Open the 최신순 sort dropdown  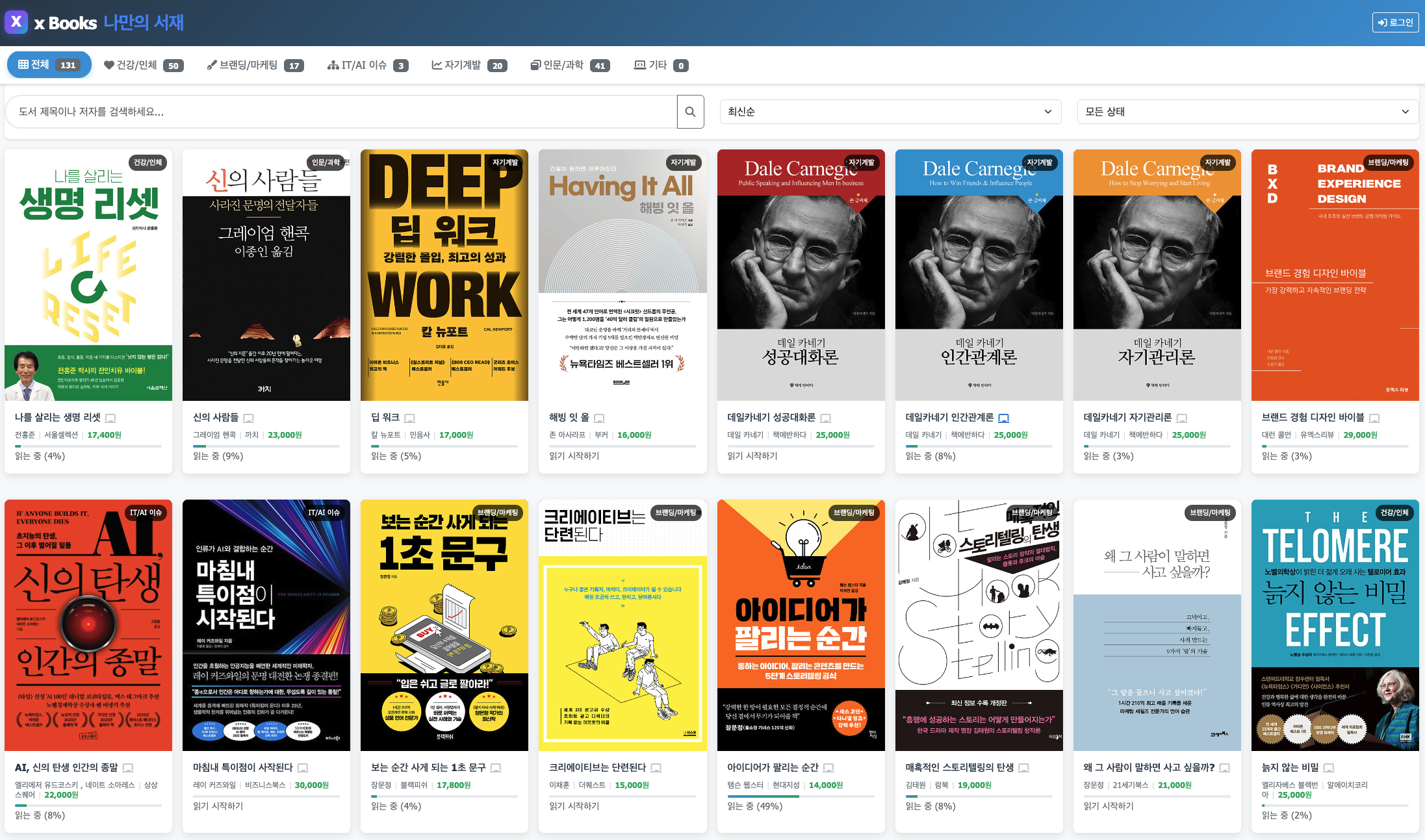(x=890, y=112)
